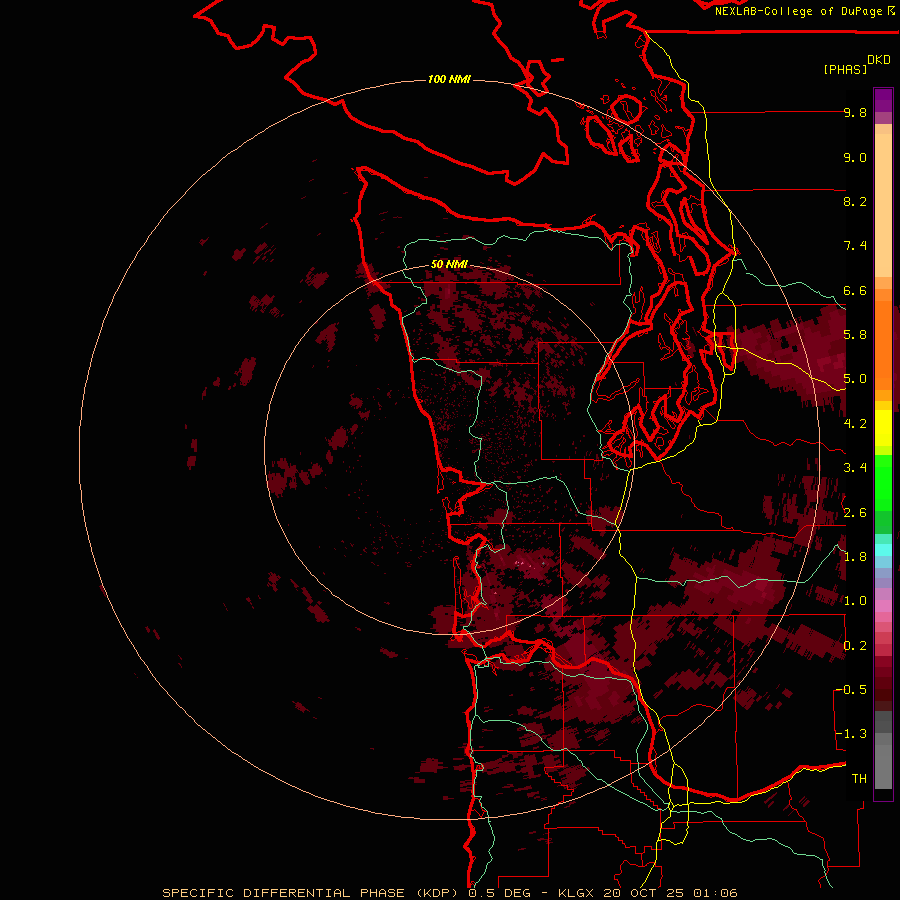Click the 7.4 colorbar value label
The image size is (900, 900).
(855, 246)
